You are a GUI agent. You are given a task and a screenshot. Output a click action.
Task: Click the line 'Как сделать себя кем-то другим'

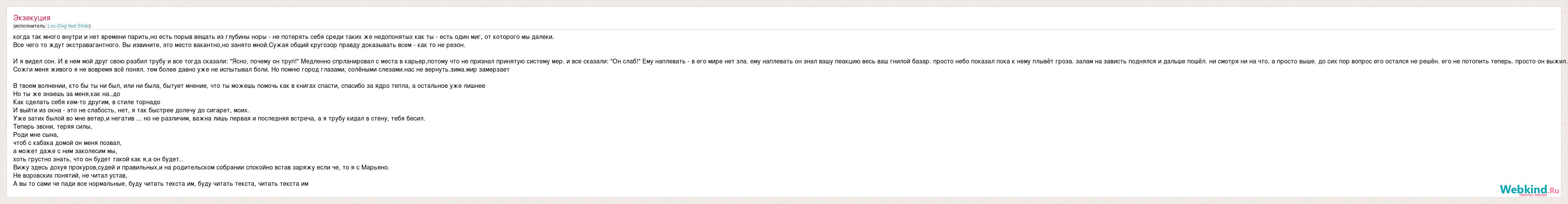pyautogui.click(x=87, y=102)
